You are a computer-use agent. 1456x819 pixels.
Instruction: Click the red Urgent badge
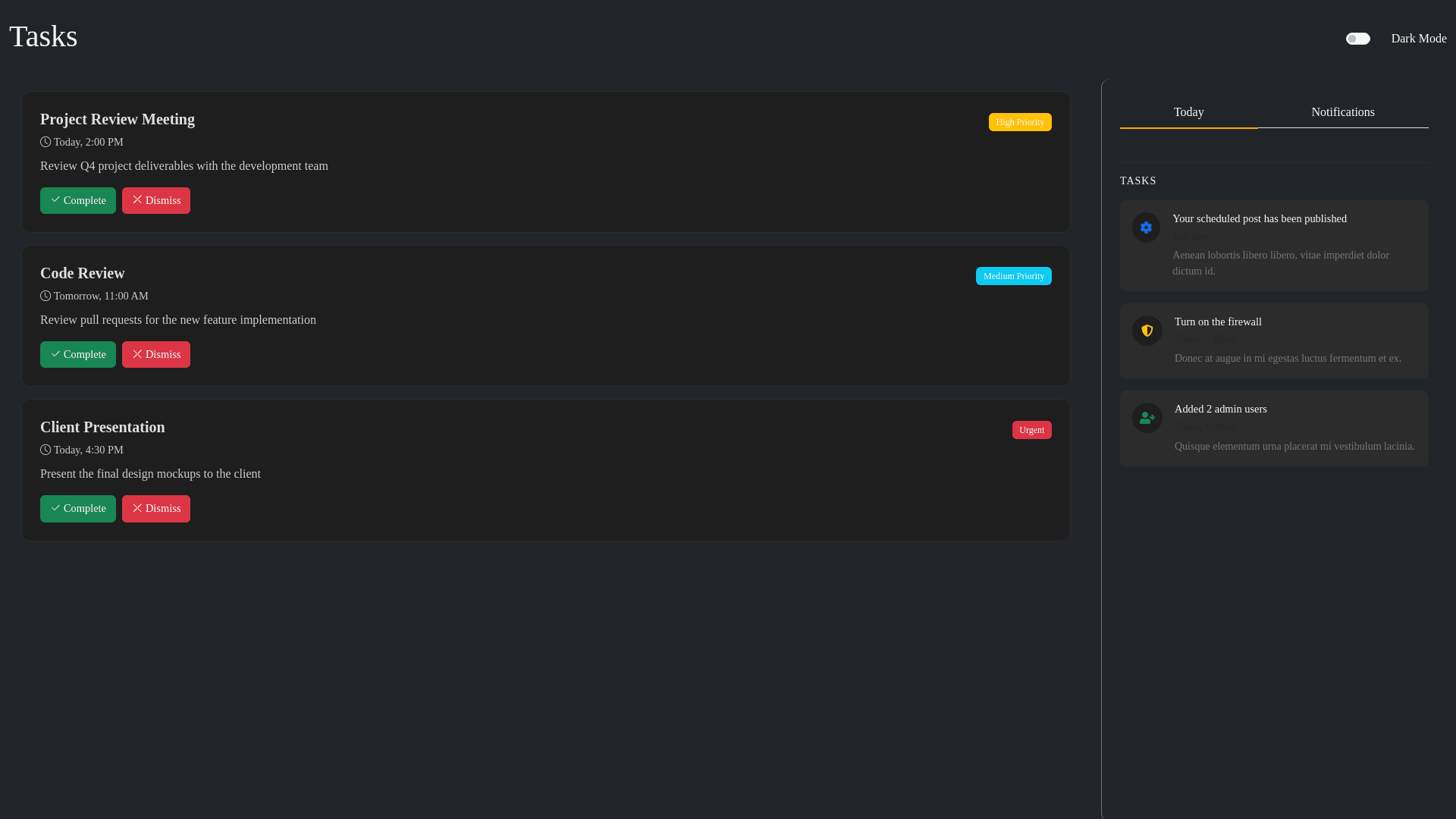tap(1031, 430)
